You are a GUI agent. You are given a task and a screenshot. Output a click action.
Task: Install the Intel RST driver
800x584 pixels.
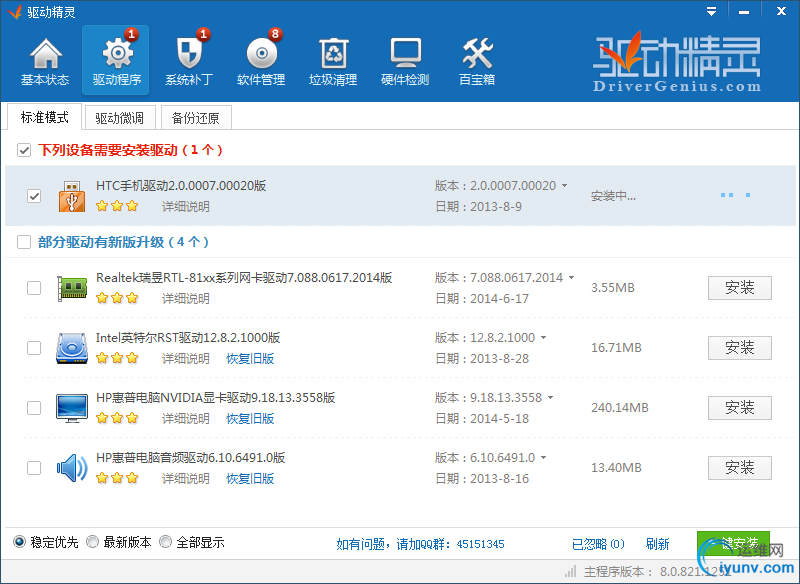pos(739,348)
